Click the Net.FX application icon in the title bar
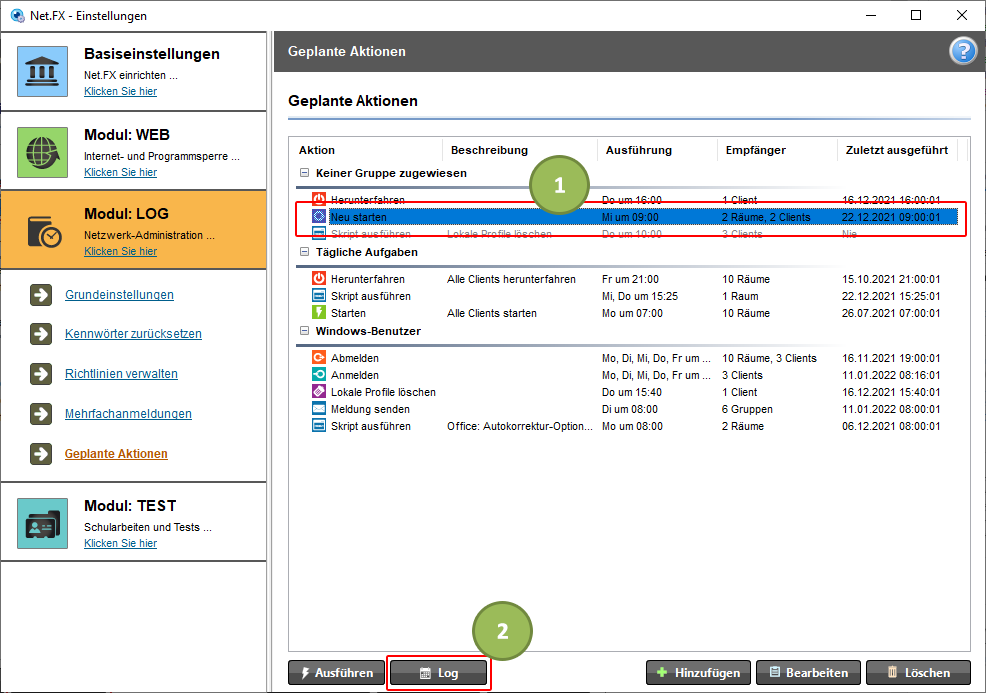 click(x=18, y=15)
